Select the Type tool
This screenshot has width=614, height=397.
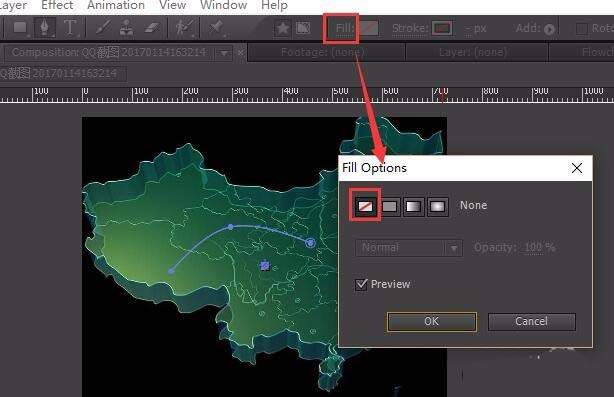pos(70,27)
